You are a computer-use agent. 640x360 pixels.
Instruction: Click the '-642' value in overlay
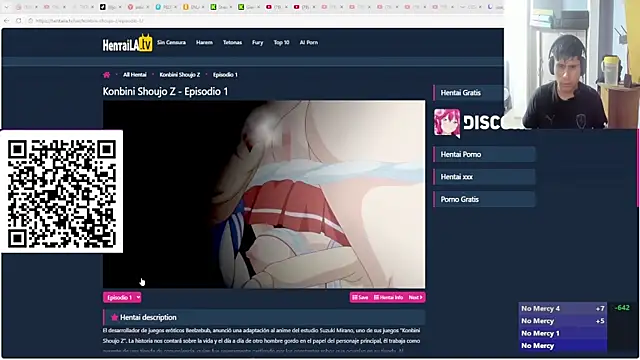(622, 308)
